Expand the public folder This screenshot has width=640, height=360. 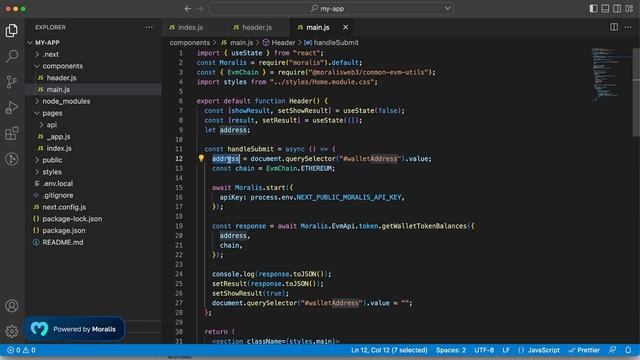click(x=52, y=160)
